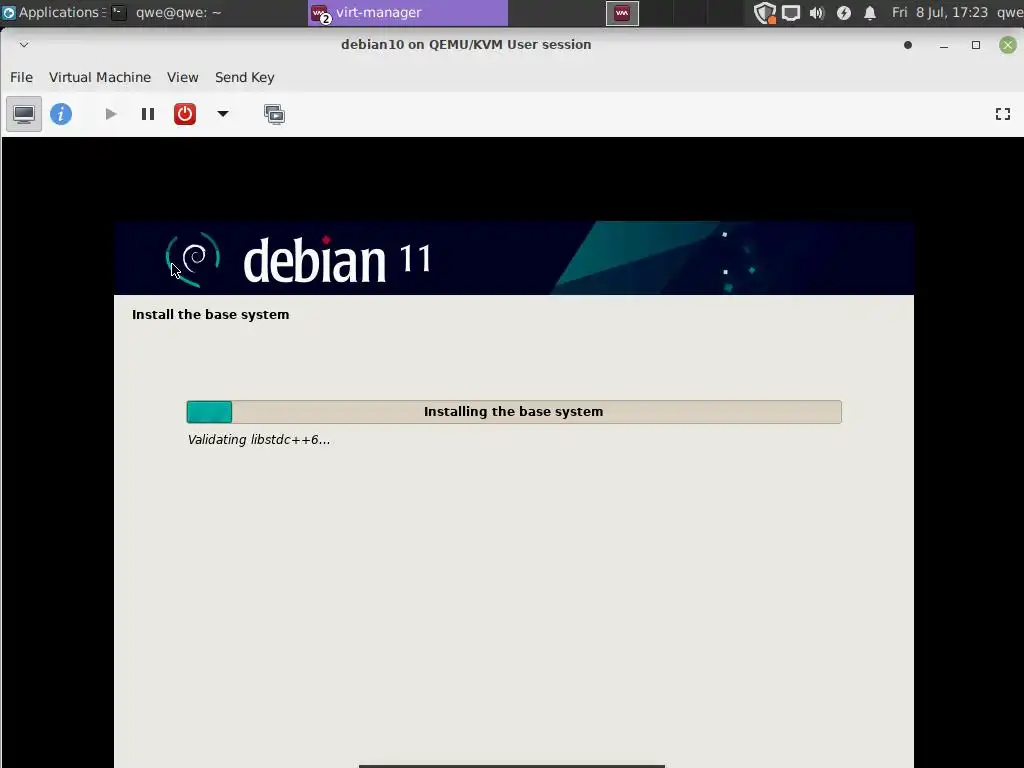The height and width of the screenshot is (768, 1024).
Task: Open manage VM snapshots icon
Action: tap(274, 114)
